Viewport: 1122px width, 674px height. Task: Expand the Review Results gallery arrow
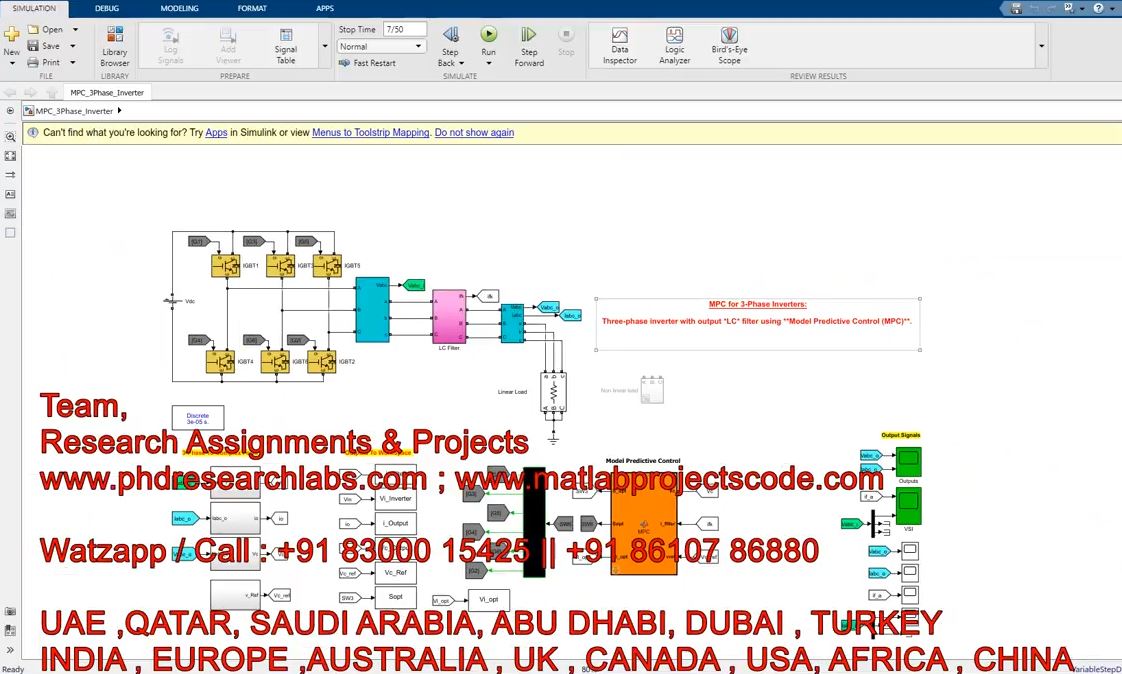pyautogui.click(x=1041, y=46)
